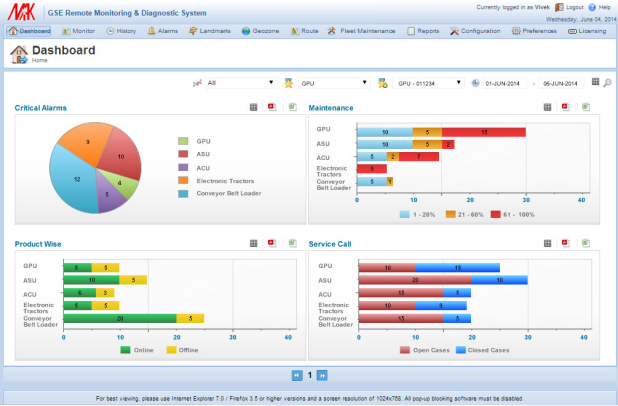Click the ASU red legend swatch
Viewport: 618px width, 406px height.
click(x=183, y=154)
